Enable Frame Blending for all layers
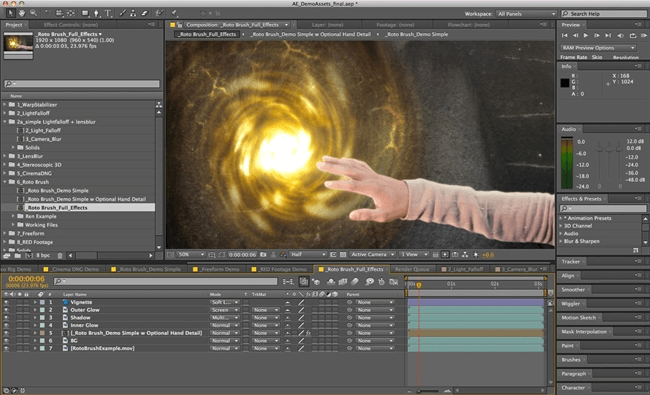The width and height of the screenshot is (650, 395). coord(343,282)
